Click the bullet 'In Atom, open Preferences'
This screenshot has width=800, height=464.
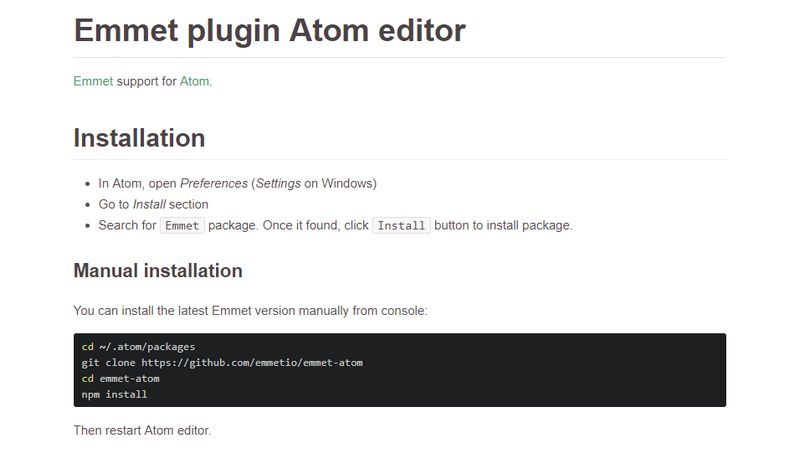click(x=237, y=183)
